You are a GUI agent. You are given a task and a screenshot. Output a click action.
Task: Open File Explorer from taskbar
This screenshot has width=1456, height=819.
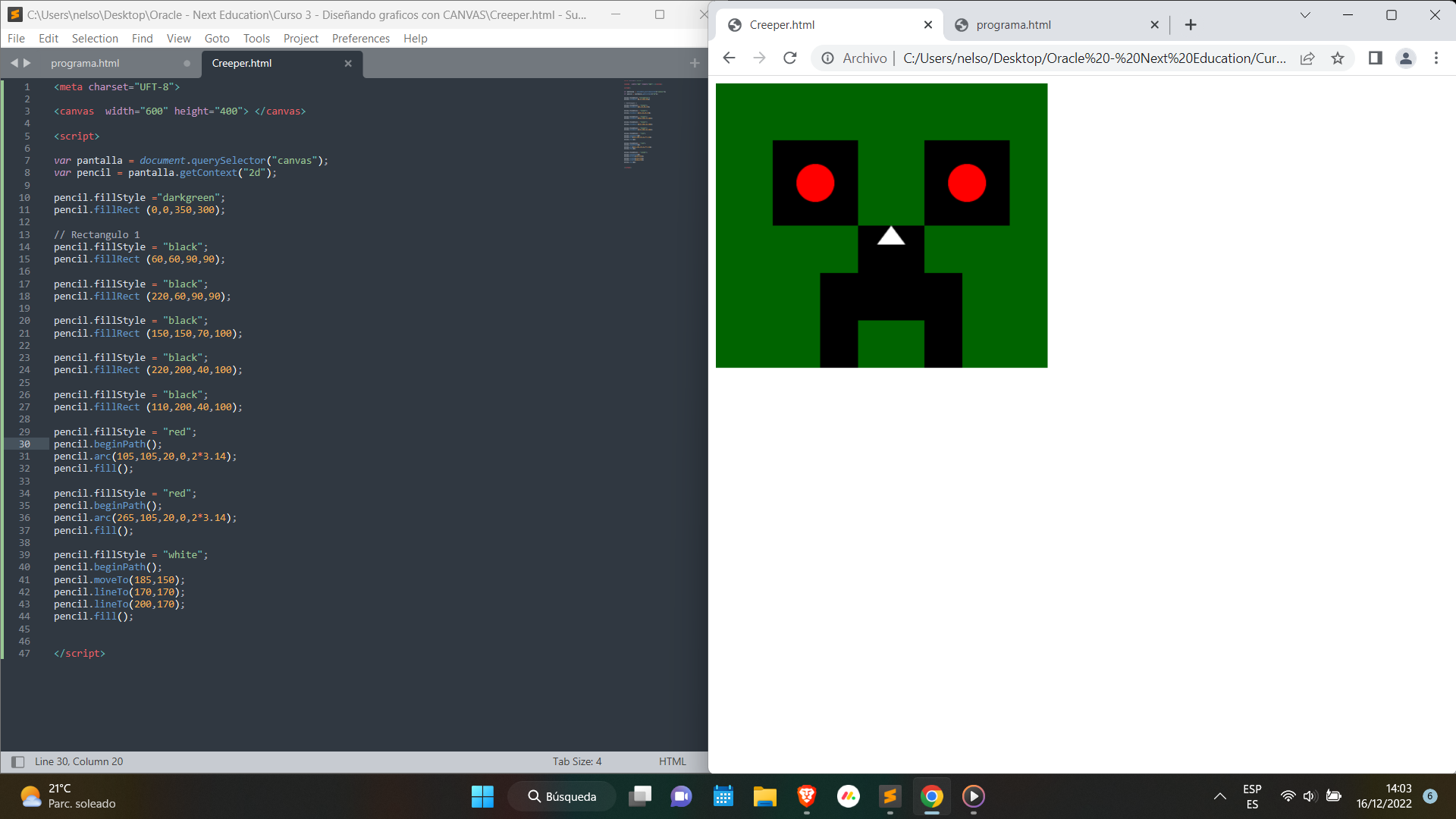pyautogui.click(x=764, y=796)
